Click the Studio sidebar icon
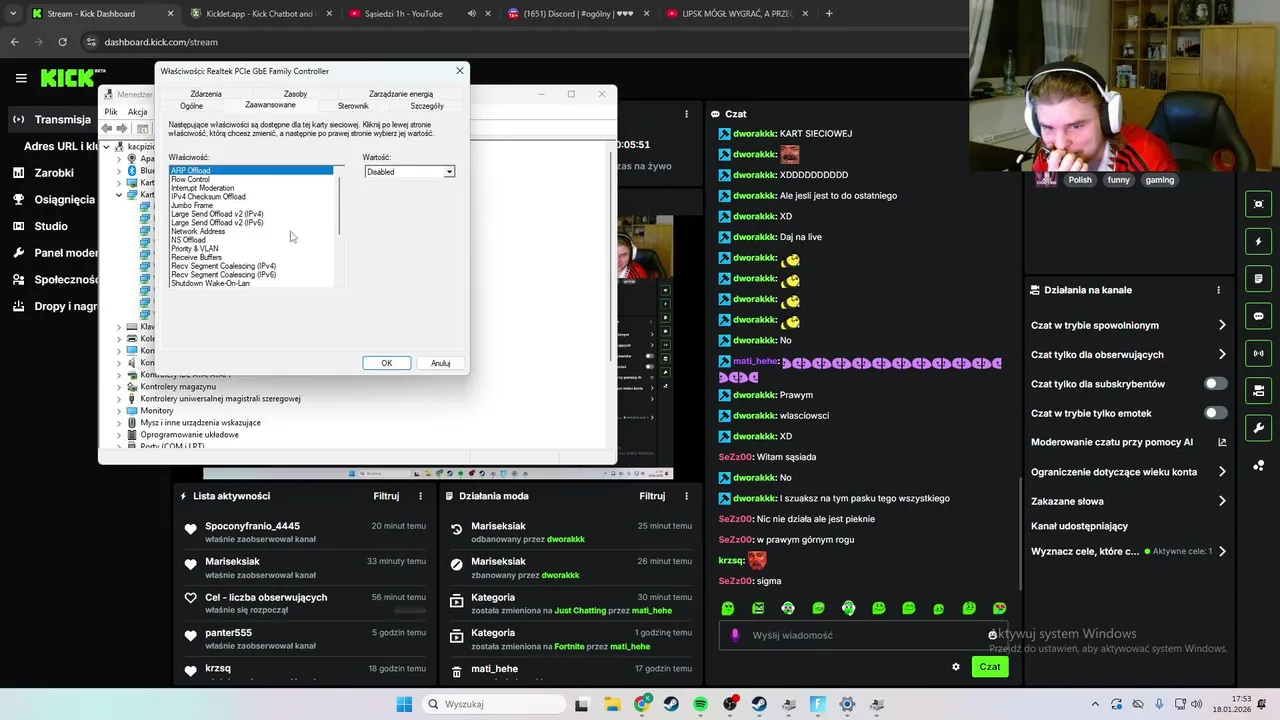Image resolution: width=1280 pixels, height=720 pixels. 18,226
